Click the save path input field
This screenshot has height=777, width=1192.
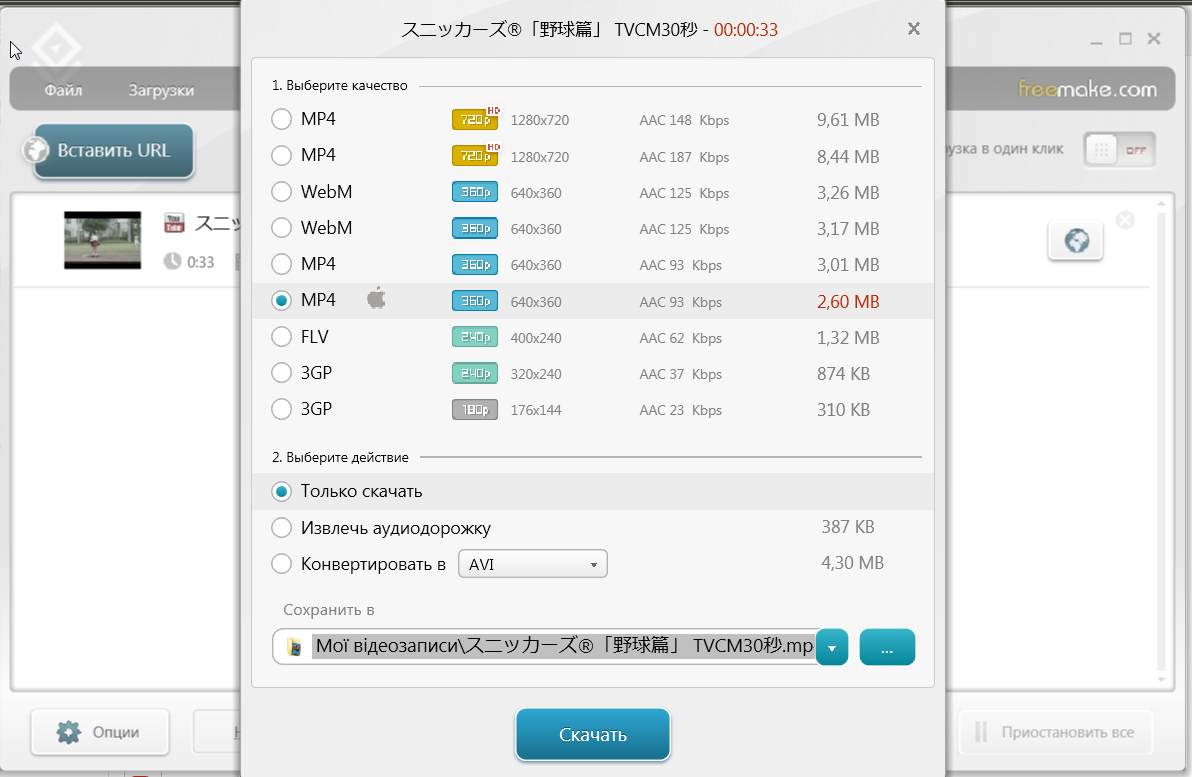tap(544, 647)
